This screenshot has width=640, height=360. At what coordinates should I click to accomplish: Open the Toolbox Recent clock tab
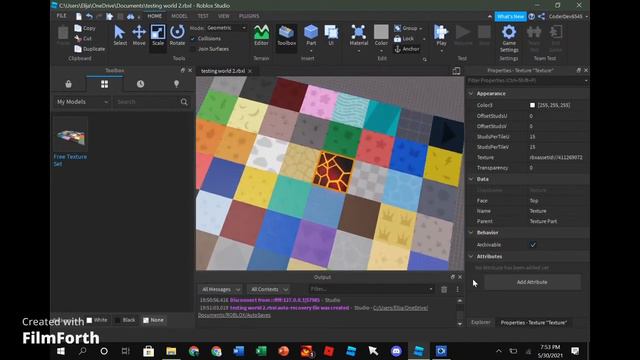click(140, 84)
